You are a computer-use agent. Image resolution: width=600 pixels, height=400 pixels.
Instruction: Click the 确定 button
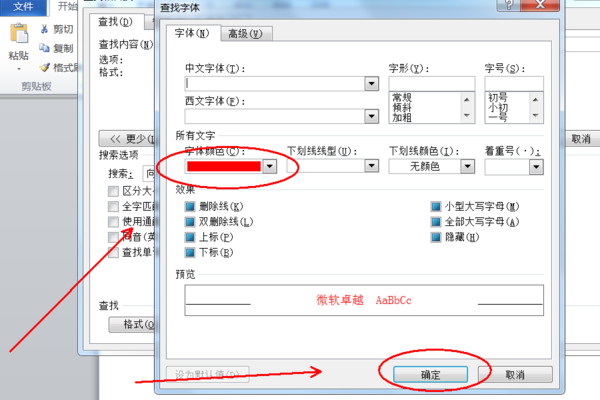pyautogui.click(x=430, y=375)
